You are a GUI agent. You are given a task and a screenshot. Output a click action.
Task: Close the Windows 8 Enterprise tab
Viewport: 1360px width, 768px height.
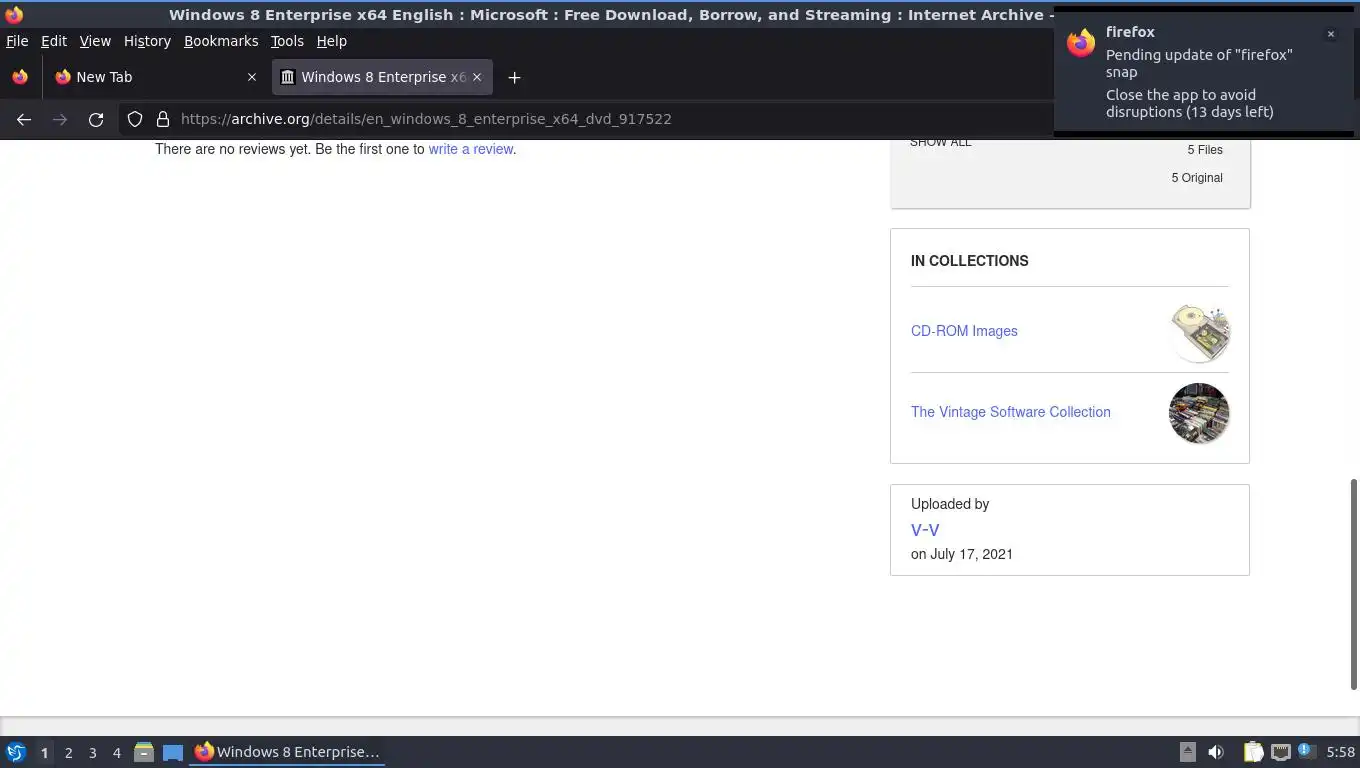pyautogui.click(x=477, y=77)
